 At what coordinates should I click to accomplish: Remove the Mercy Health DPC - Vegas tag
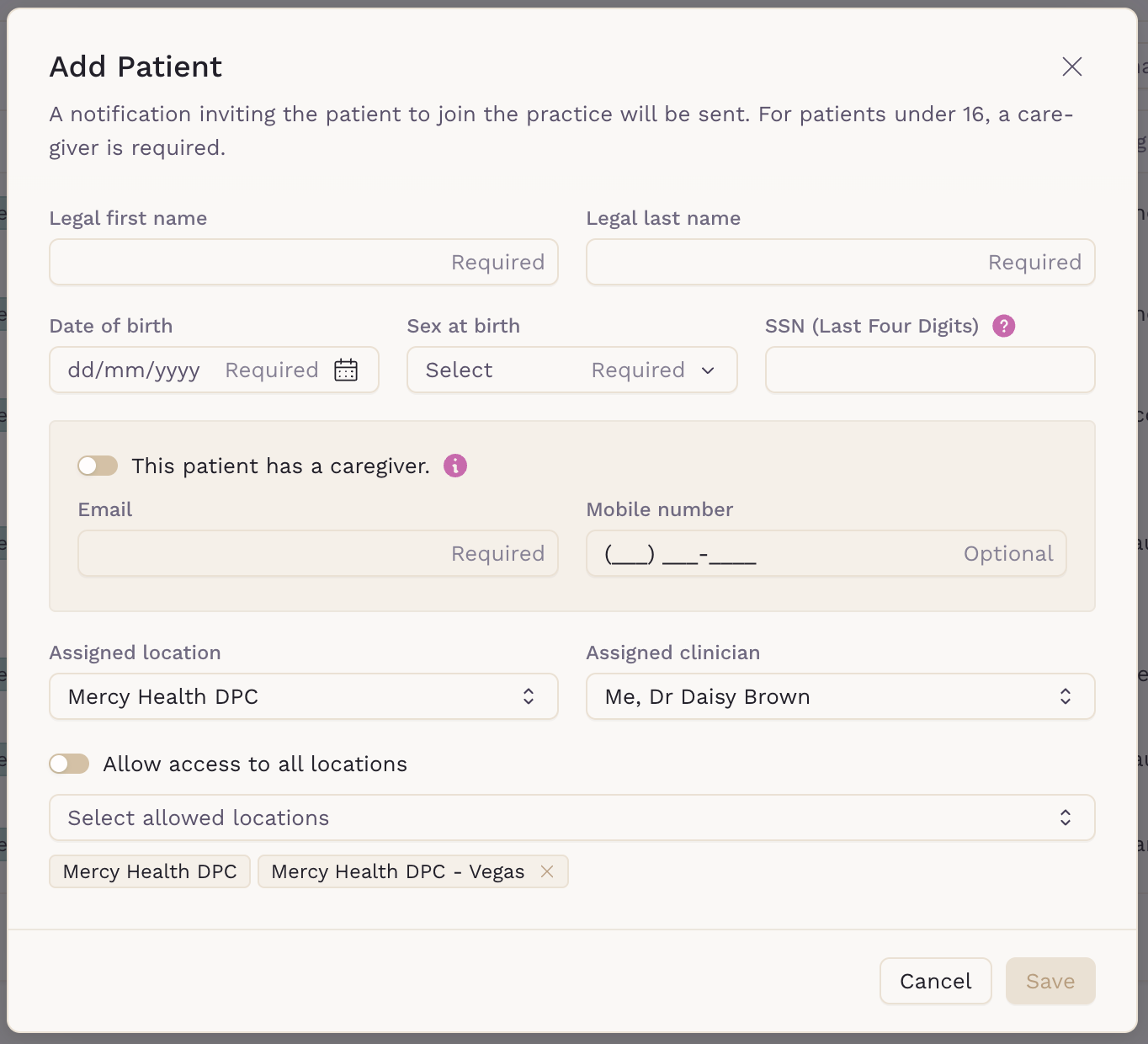tap(547, 871)
